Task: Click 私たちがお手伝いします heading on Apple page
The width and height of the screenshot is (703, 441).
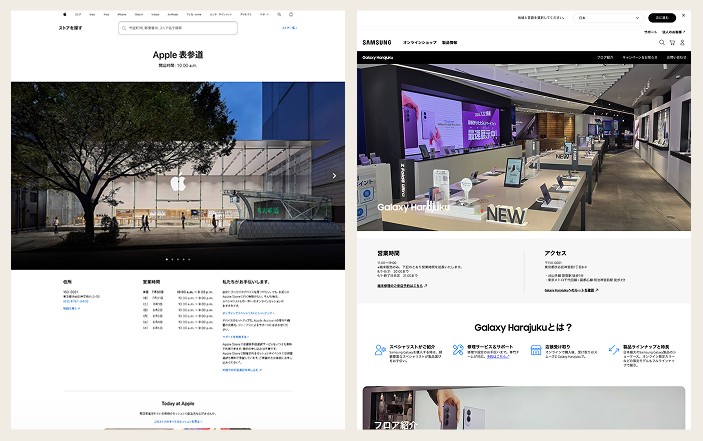Action: click(x=246, y=282)
